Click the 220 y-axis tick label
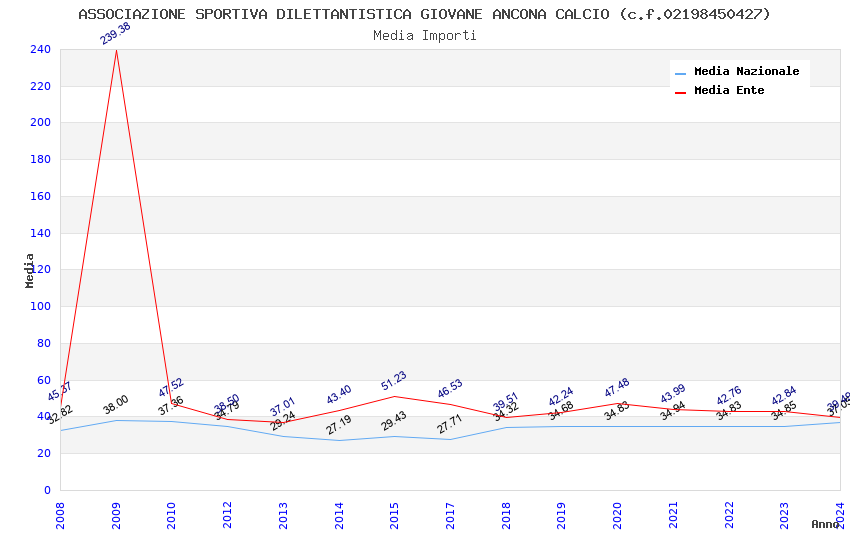 pyautogui.click(x=41, y=86)
